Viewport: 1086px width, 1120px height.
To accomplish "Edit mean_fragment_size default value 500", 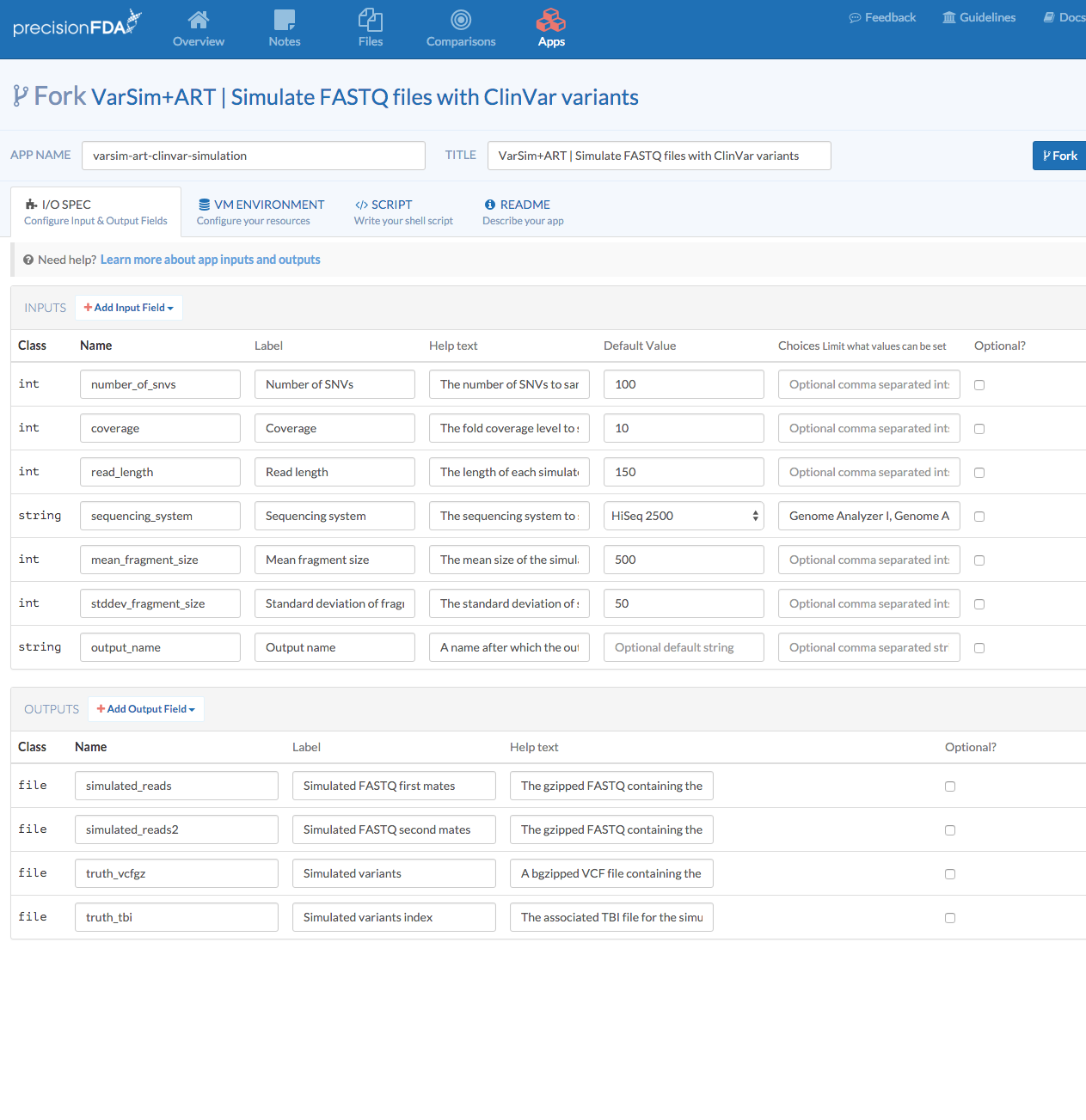I will [684, 560].
